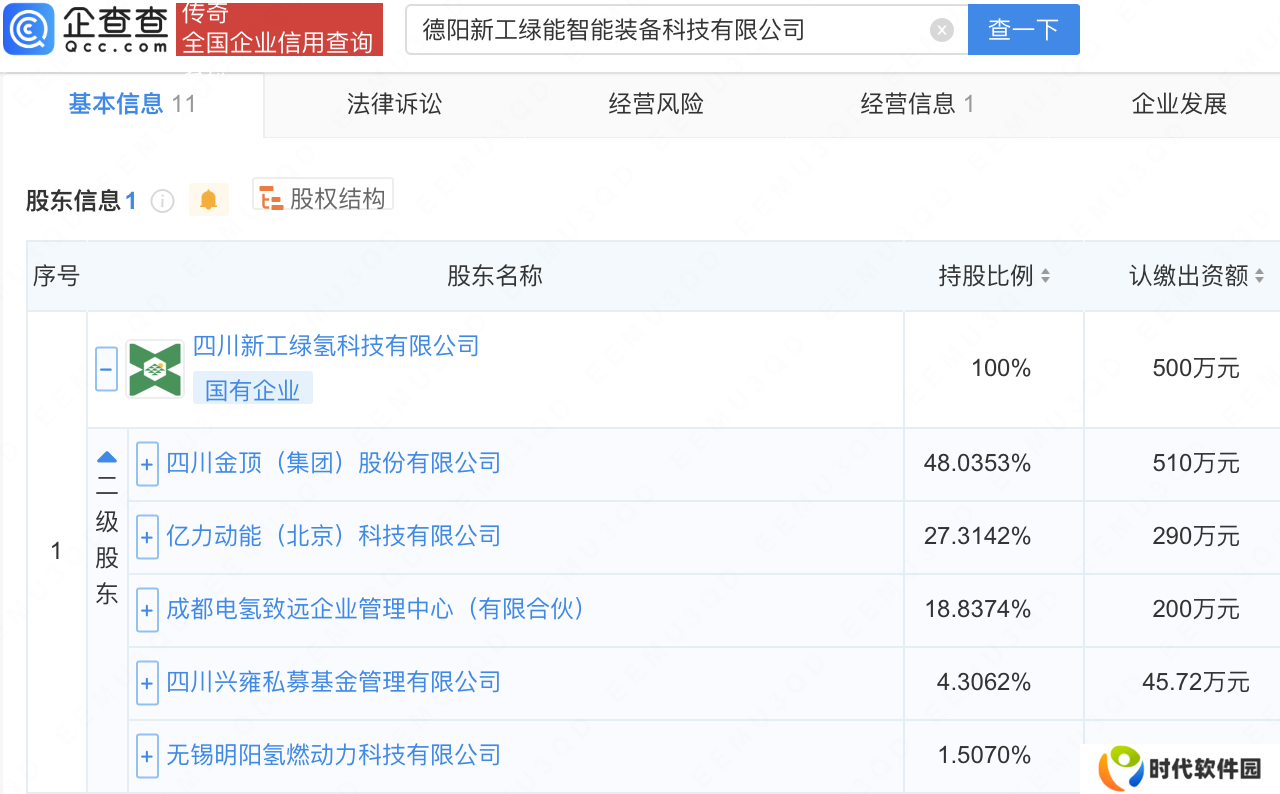Sort by 认缴出资额 column arrows
Viewport: 1280px width, 794px height.
pyautogui.click(x=1259, y=276)
